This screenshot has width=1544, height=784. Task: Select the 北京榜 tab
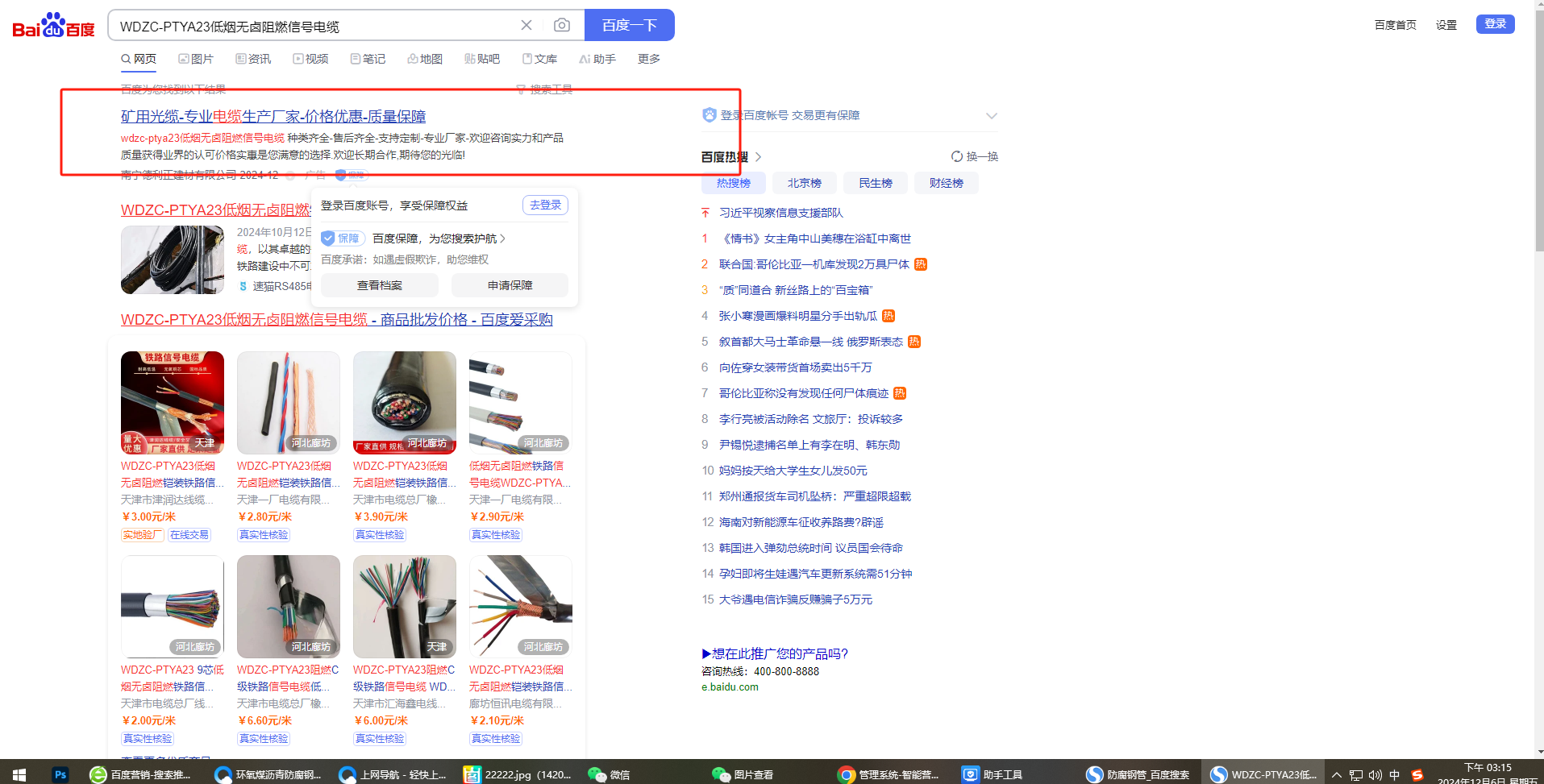[805, 183]
